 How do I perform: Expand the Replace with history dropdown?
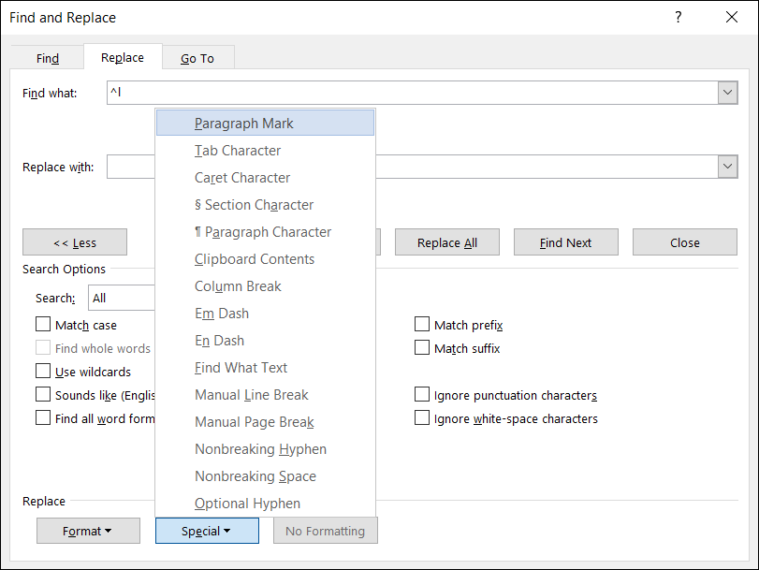727,166
